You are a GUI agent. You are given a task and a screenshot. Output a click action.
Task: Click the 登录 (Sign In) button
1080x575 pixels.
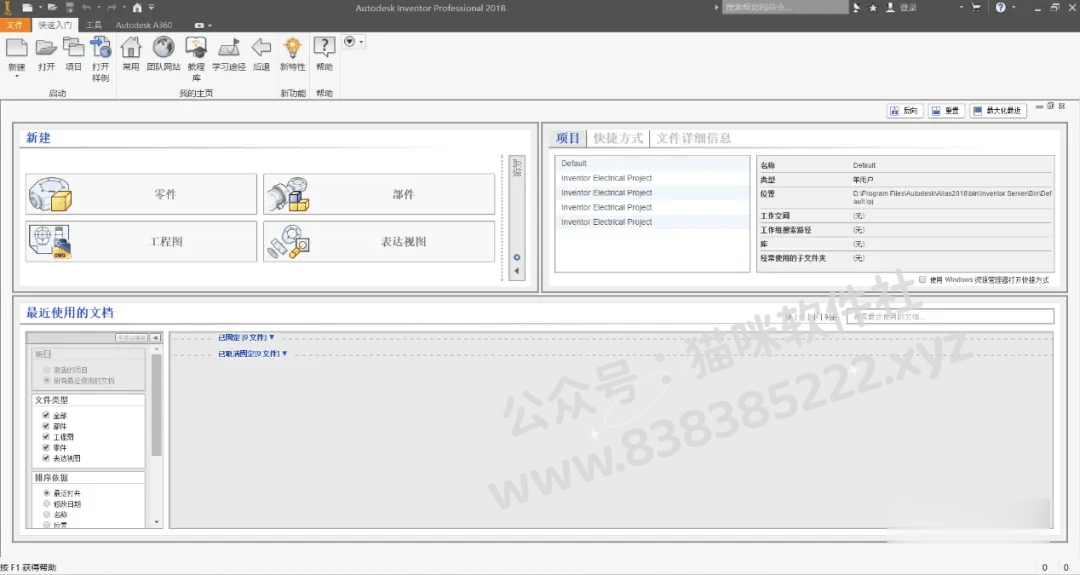[901, 8]
